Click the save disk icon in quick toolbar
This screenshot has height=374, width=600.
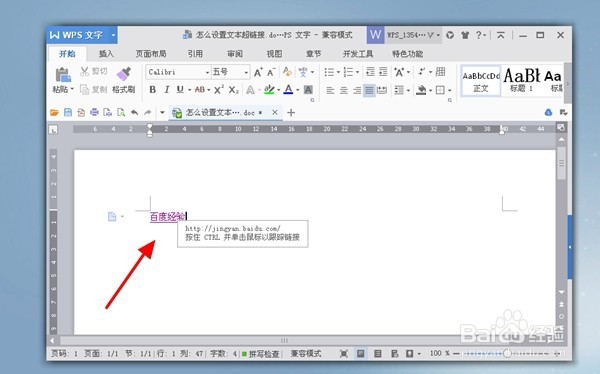coord(68,113)
